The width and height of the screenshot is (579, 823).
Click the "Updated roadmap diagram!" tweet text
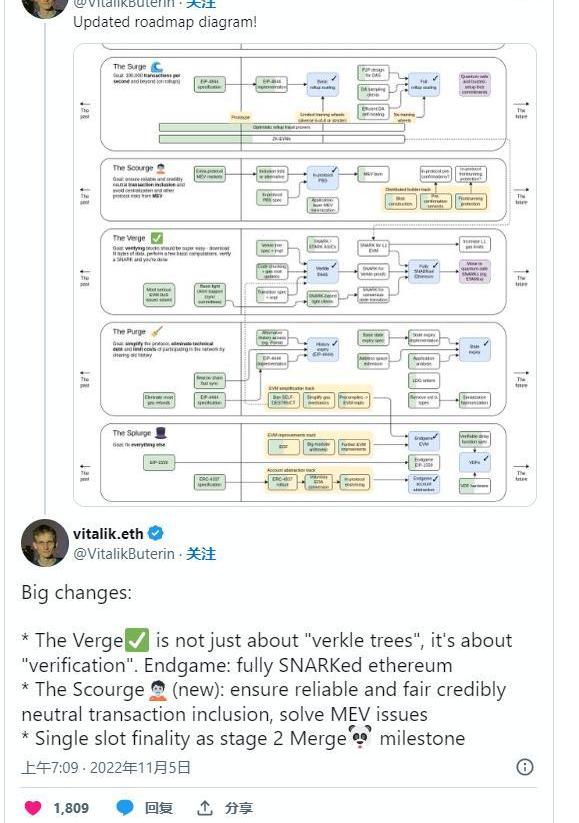[165, 22]
